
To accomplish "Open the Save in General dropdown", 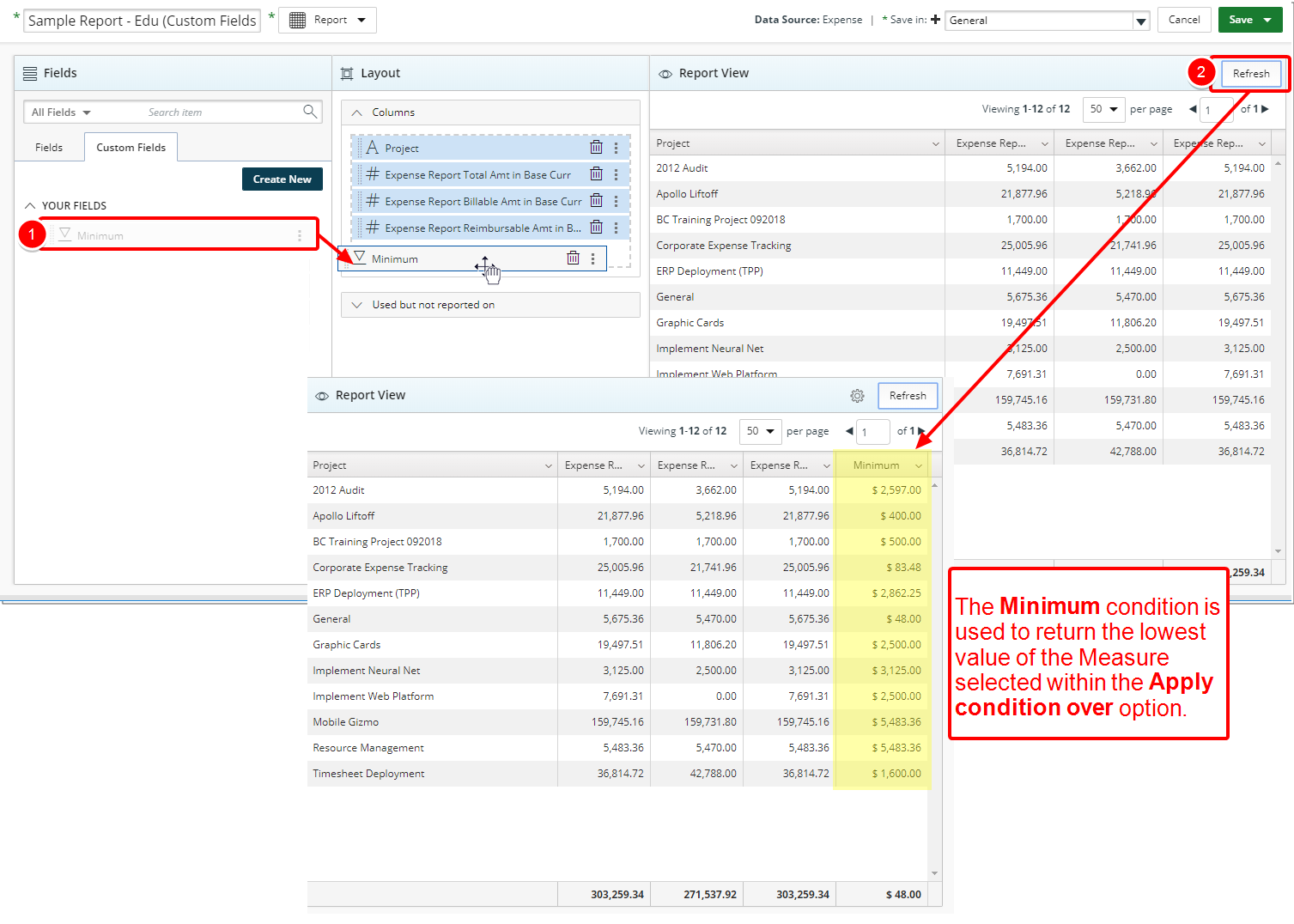I will coord(1141,21).
